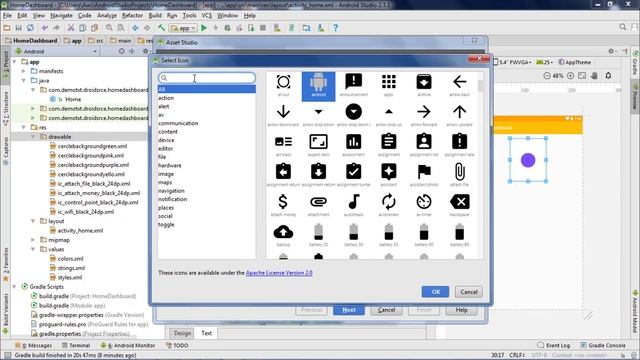Viewport: 640px width, 360px height.
Task: Open the AppTheme dropdown in designer
Action: (575, 62)
